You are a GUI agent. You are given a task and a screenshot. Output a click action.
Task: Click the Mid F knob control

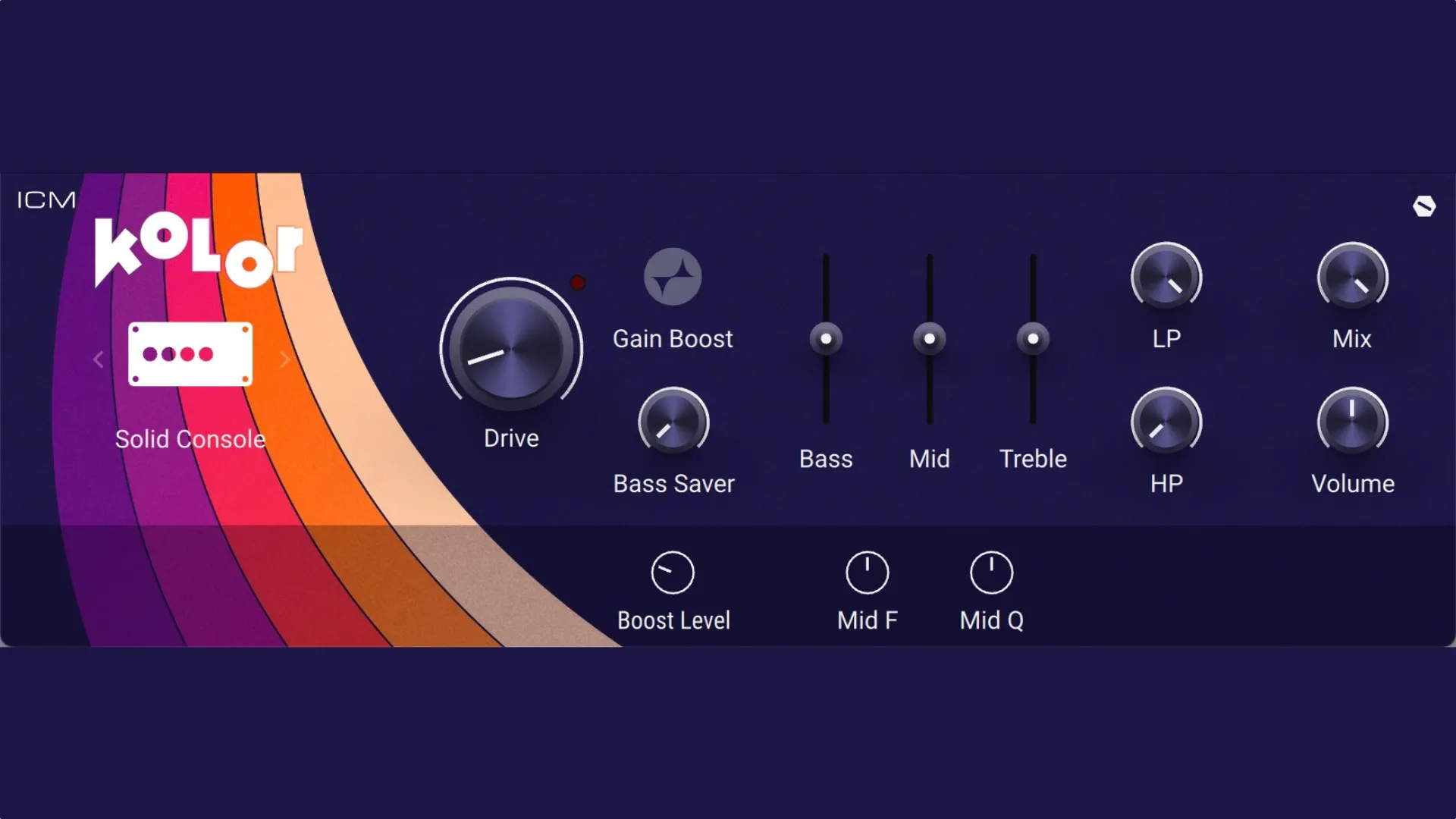[867, 571]
